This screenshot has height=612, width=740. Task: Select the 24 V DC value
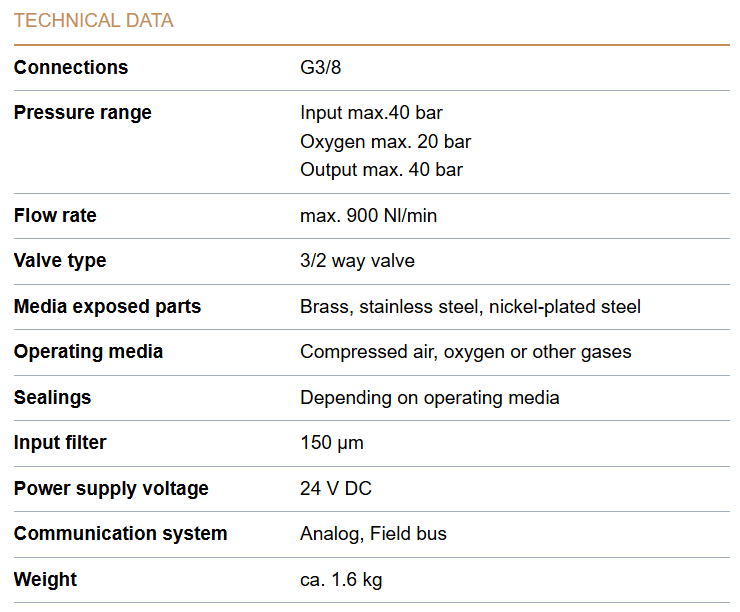[336, 489]
